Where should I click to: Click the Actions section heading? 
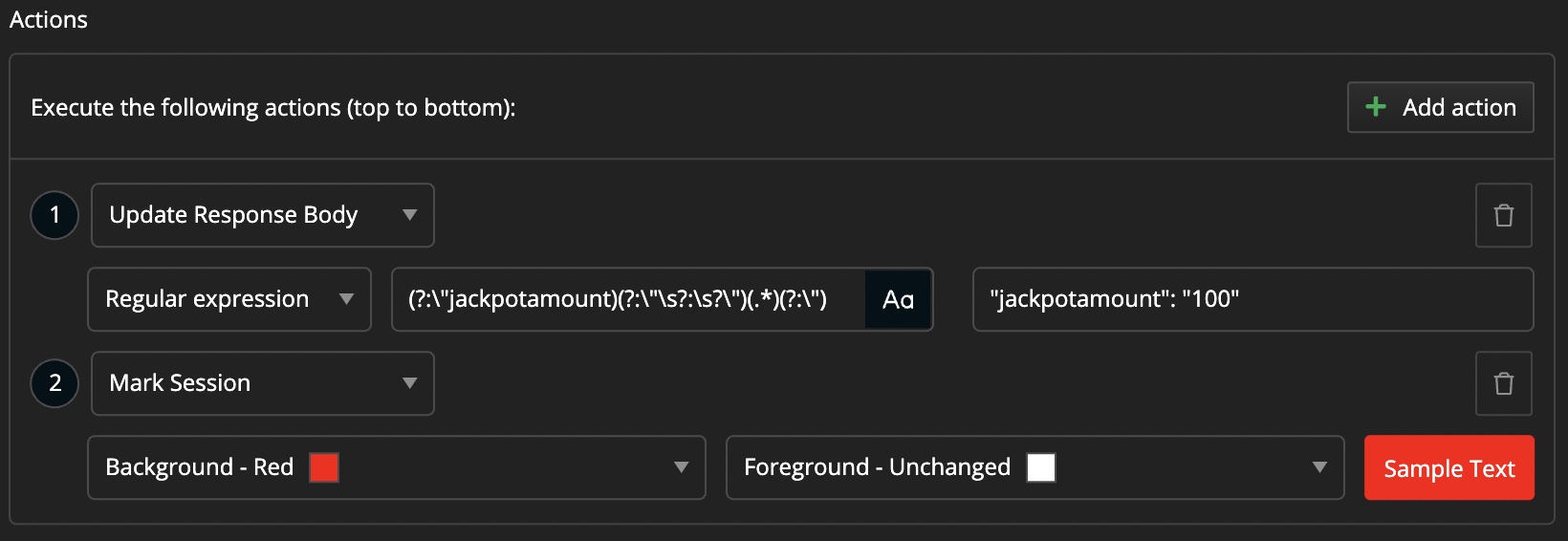tap(49, 19)
